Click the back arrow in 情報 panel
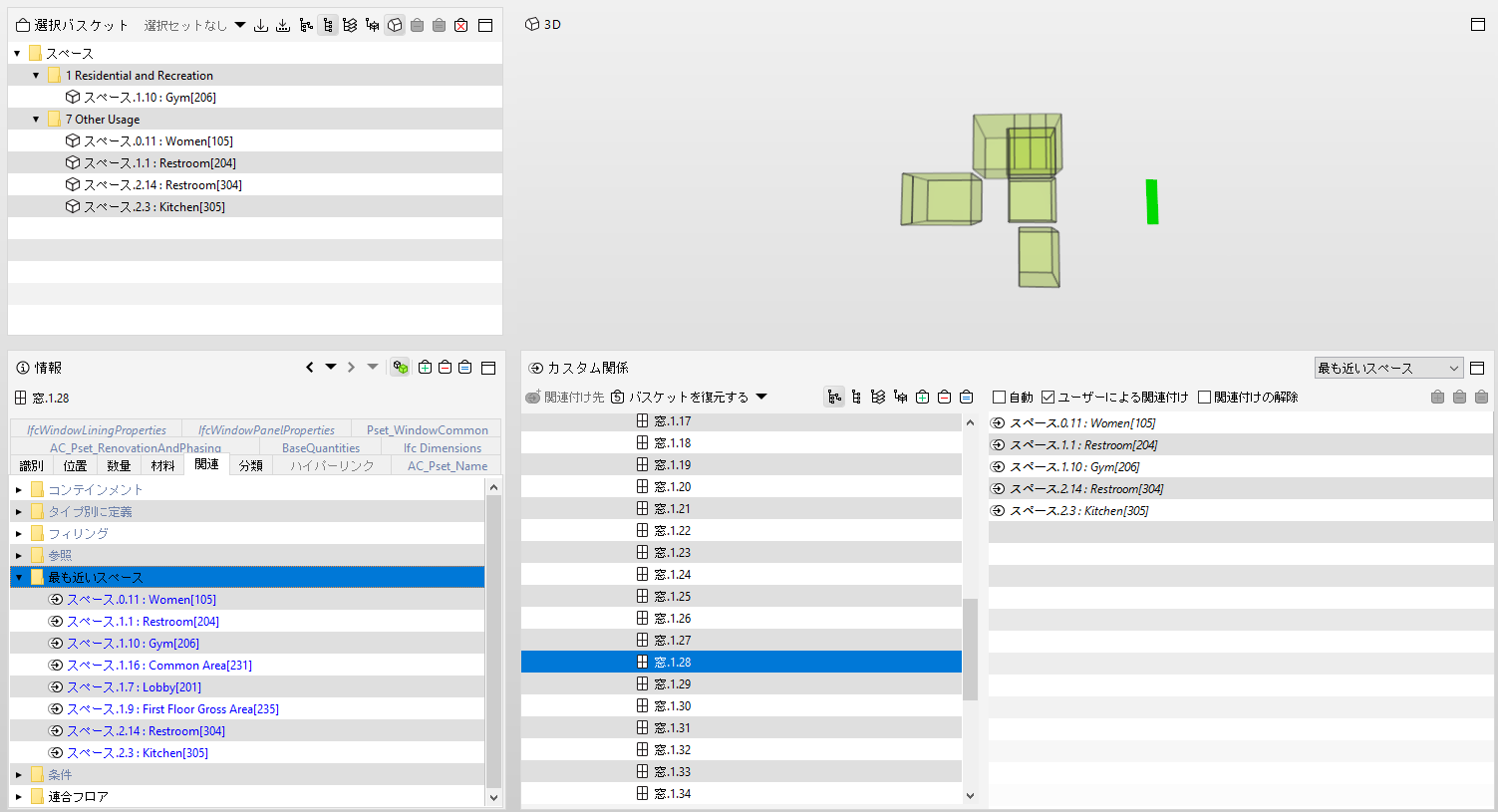Viewport: 1498px width, 812px height. click(310, 368)
